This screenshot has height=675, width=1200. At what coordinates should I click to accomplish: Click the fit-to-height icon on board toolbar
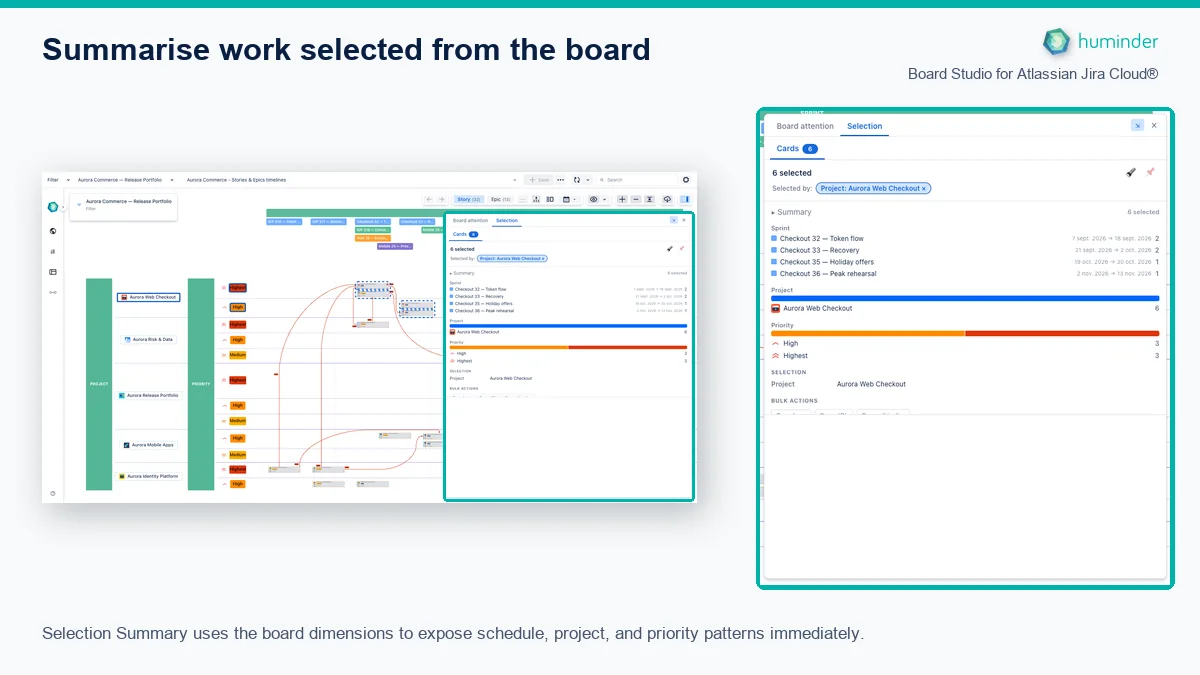coord(649,199)
